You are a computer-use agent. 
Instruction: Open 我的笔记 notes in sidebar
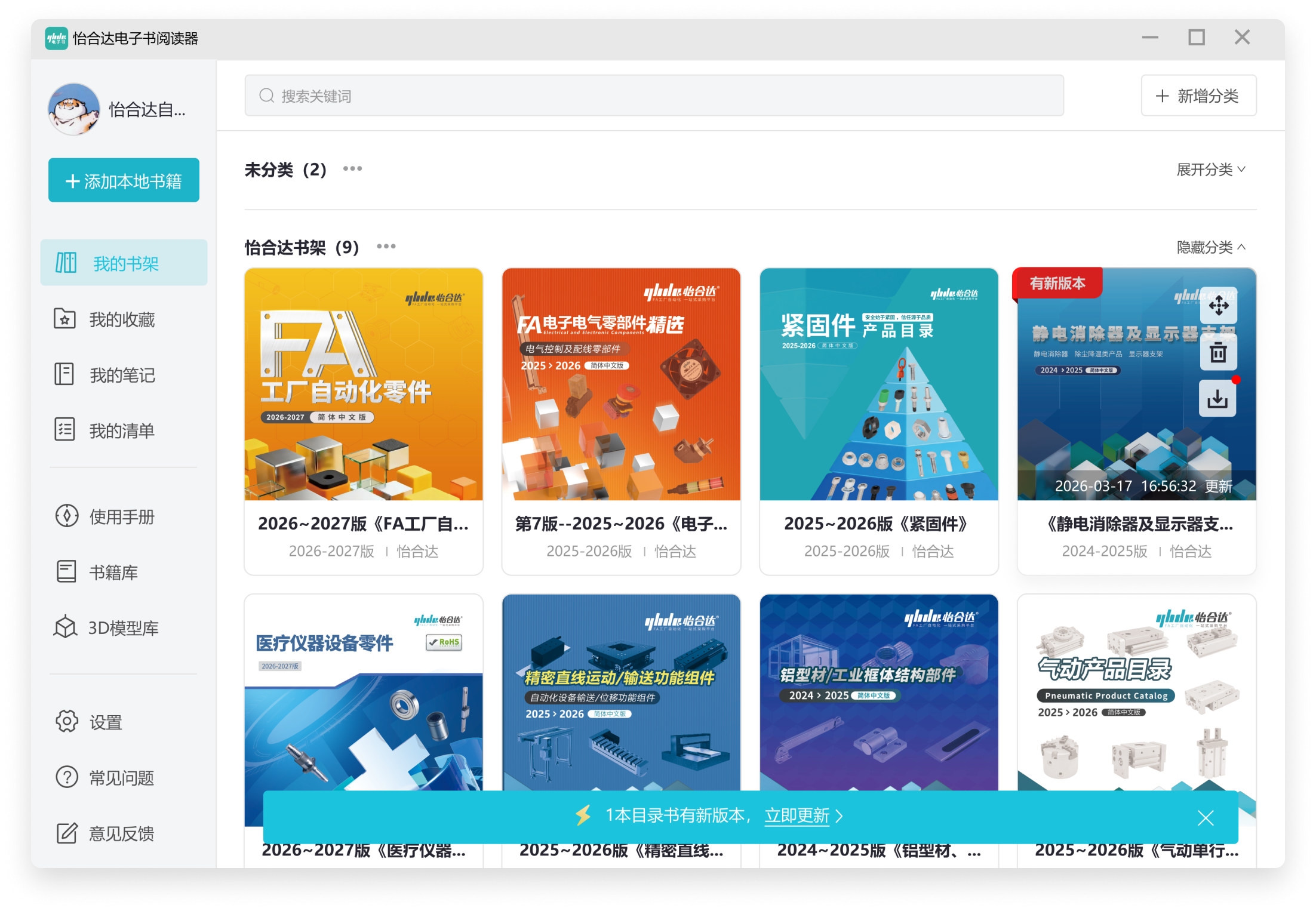click(x=122, y=375)
